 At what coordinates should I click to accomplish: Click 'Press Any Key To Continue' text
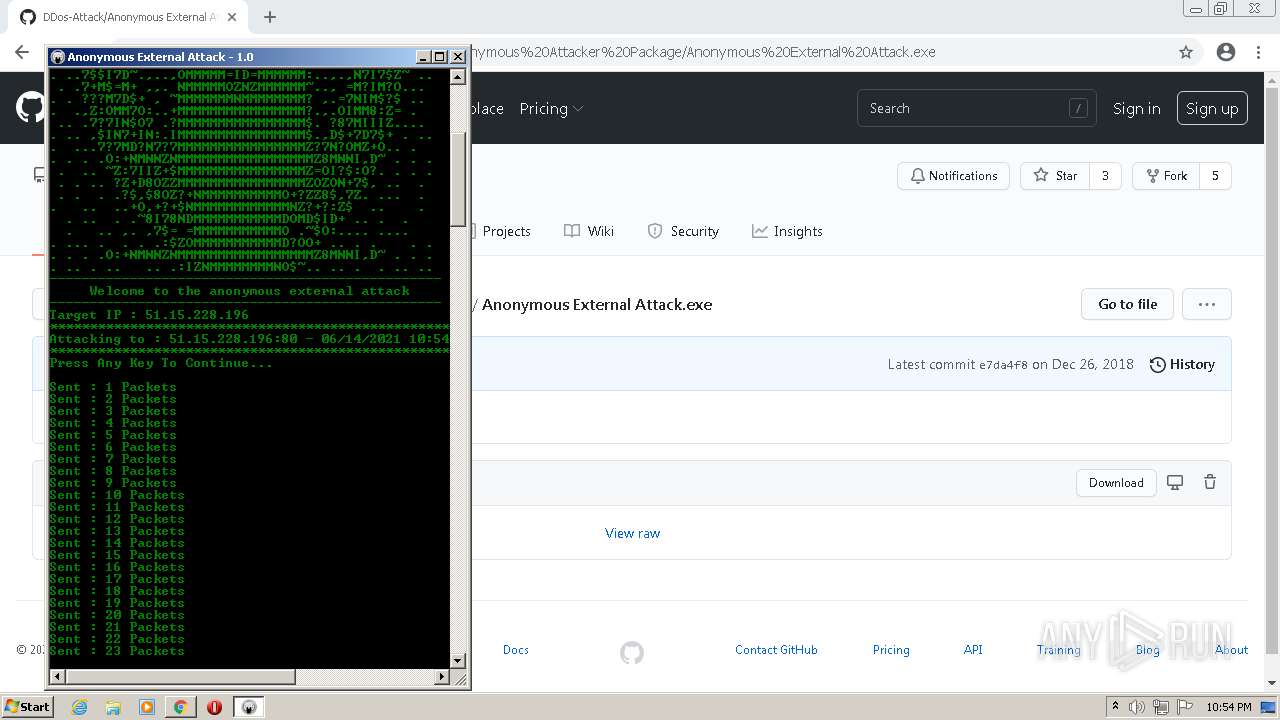[x=161, y=363]
